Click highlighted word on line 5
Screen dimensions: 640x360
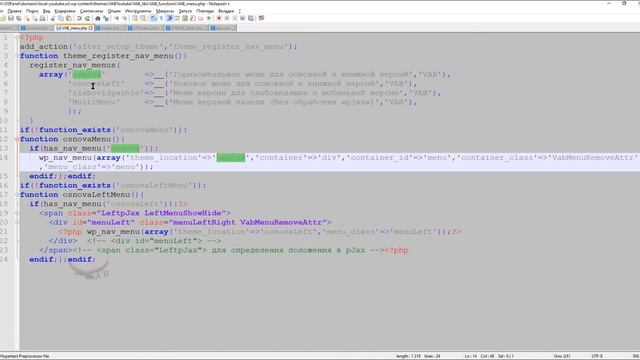click(87, 74)
